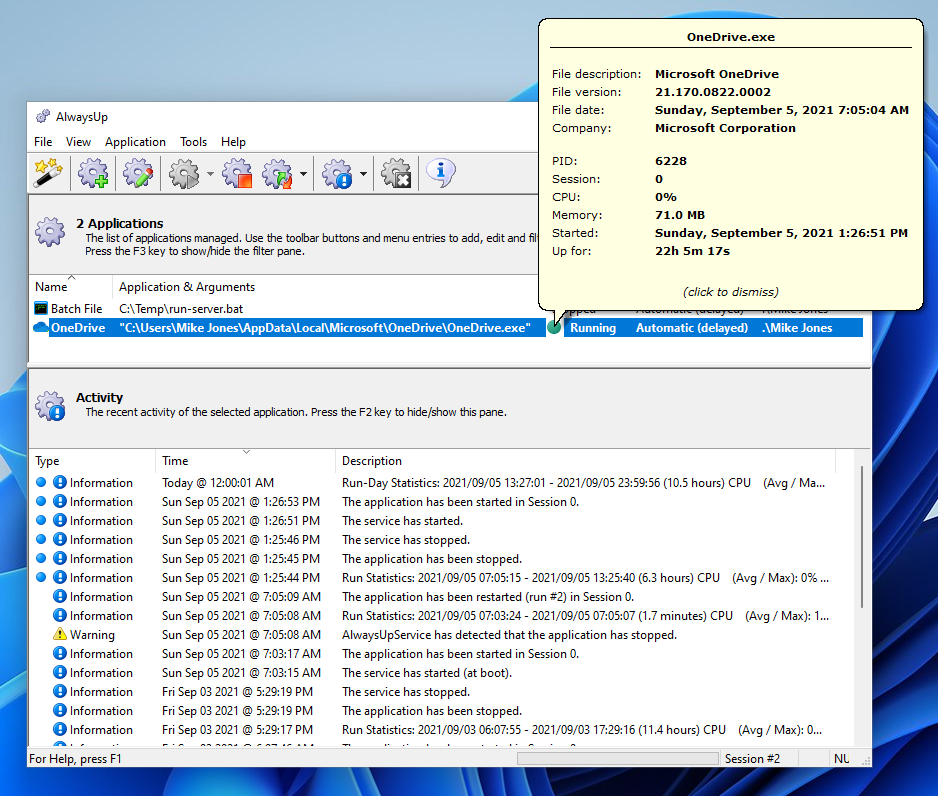Click info icon of 5:29:17 PM entry
The height and width of the screenshot is (796, 938).
pyautogui.click(x=60, y=729)
